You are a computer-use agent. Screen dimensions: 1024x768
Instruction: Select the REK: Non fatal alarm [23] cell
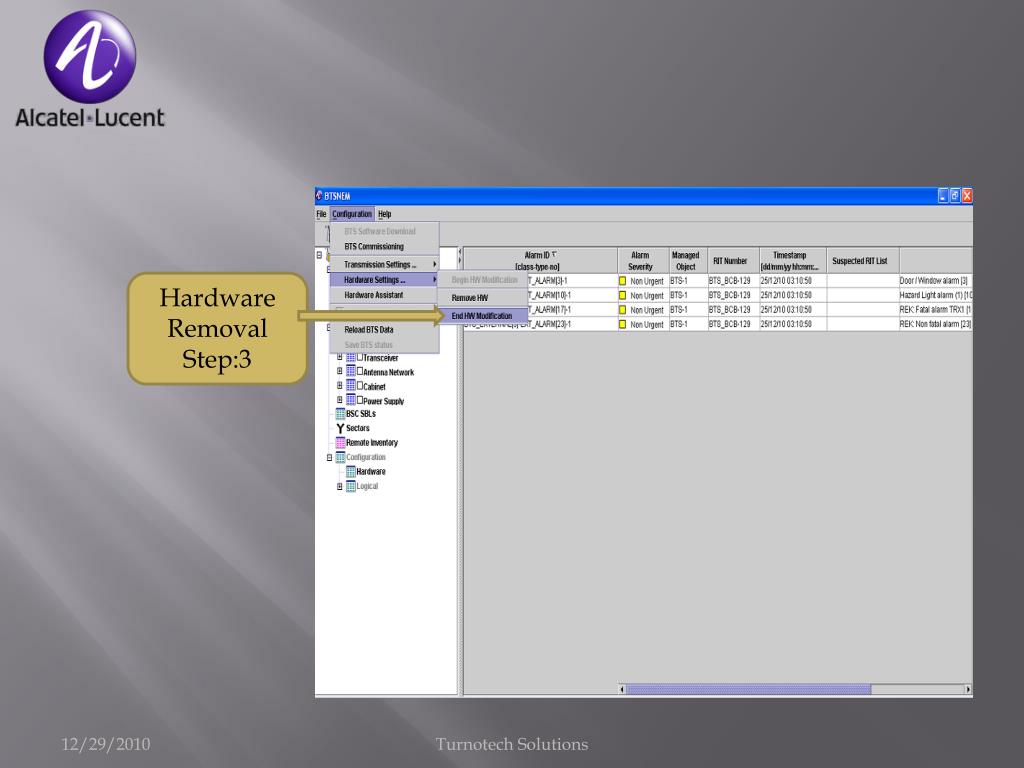pyautogui.click(x=935, y=324)
